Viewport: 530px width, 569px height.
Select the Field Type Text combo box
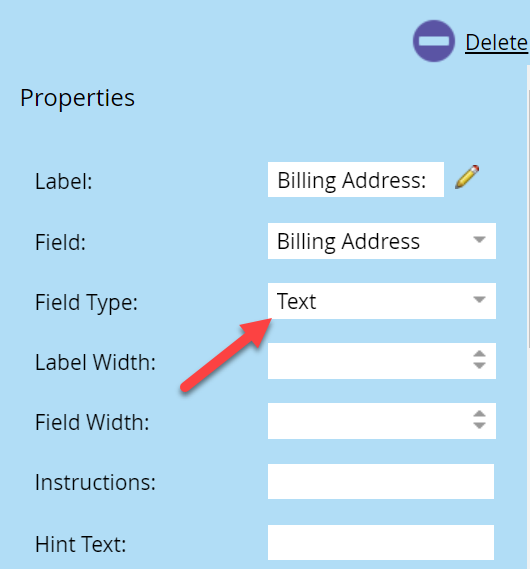(382, 301)
